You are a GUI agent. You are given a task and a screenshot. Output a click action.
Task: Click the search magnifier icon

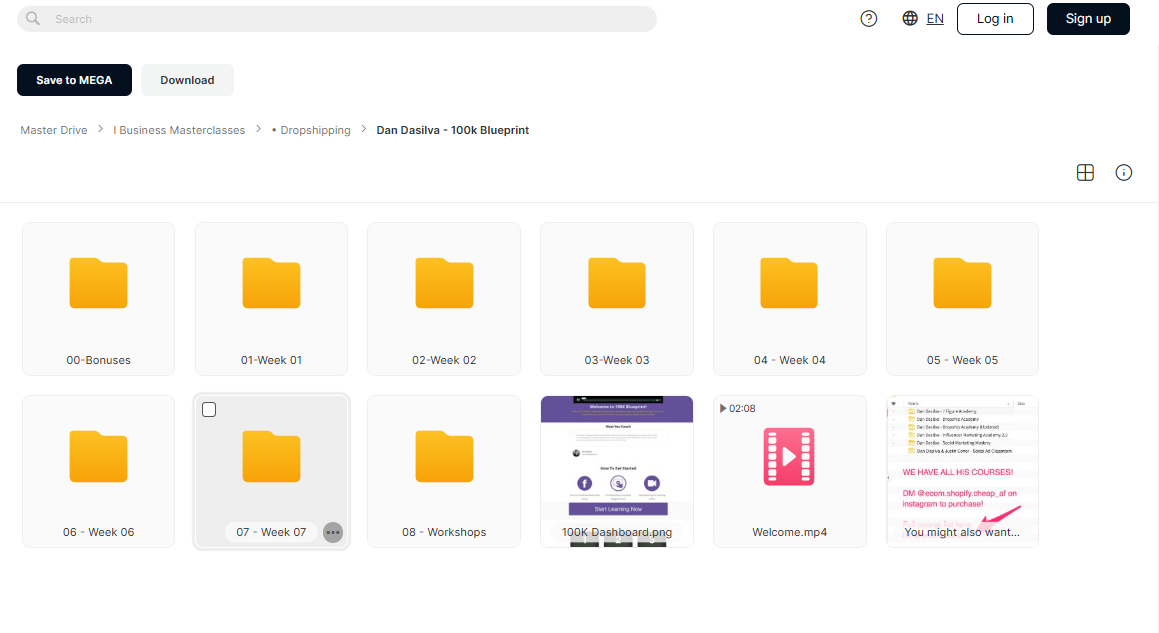(x=33, y=18)
